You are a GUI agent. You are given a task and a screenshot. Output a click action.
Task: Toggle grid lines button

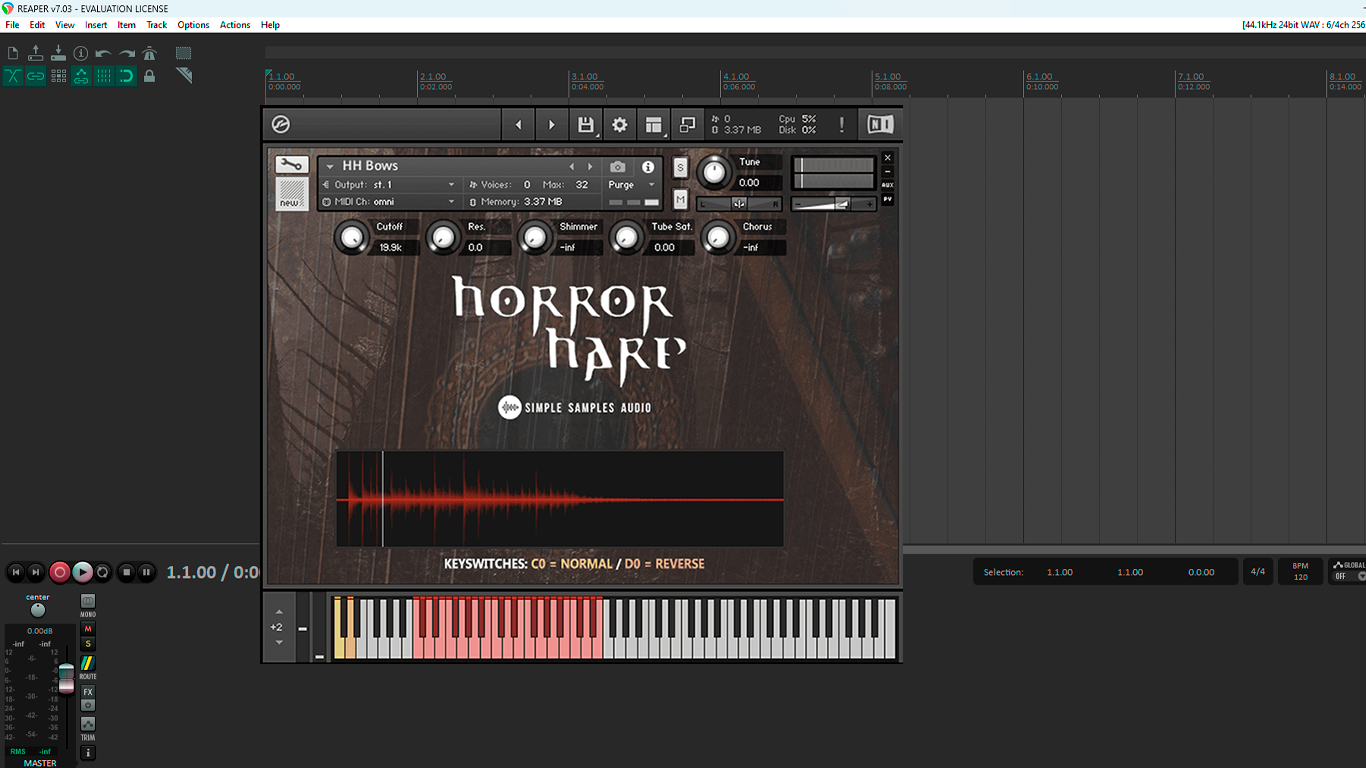click(x=104, y=76)
